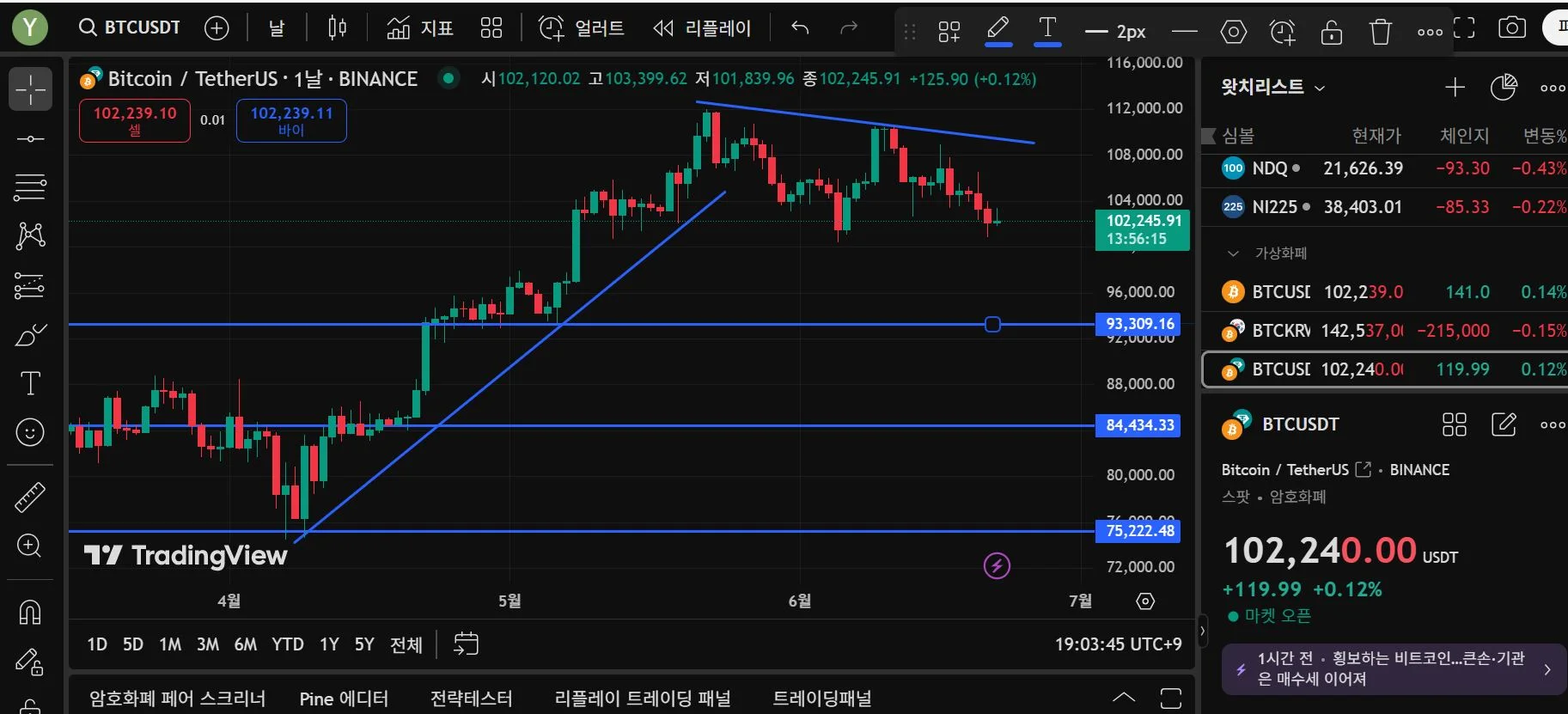The height and width of the screenshot is (714, 1568).
Task: Click the purple lightning bolt icon on chart
Action: 997,566
